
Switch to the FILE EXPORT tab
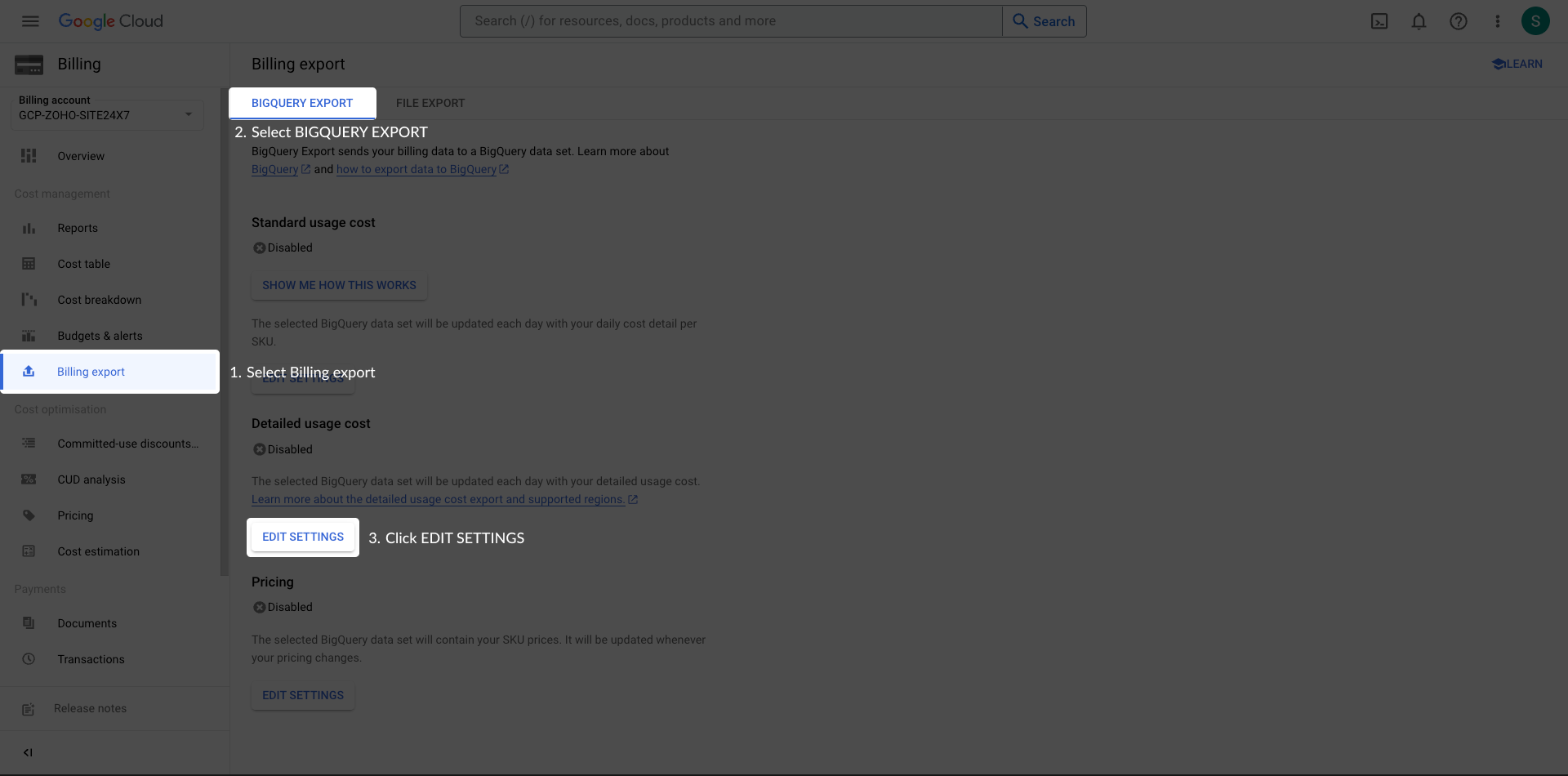430,103
